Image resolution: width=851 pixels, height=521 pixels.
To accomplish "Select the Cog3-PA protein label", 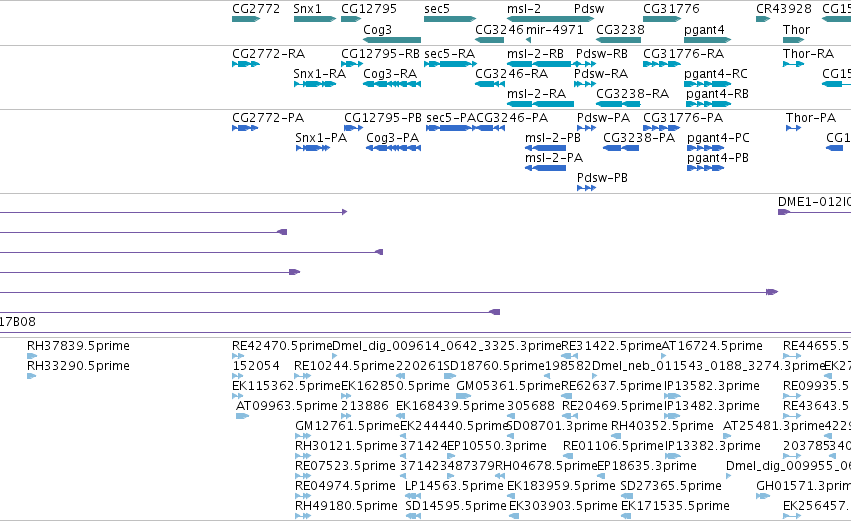I will pyautogui.click(x=392, y=138).
